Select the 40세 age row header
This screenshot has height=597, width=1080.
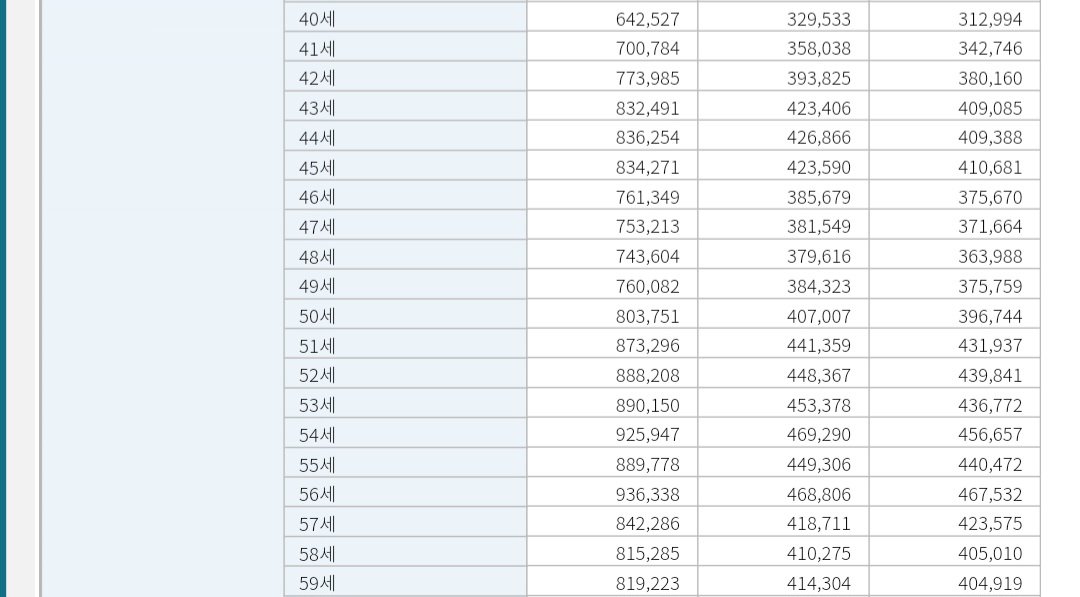406,19
